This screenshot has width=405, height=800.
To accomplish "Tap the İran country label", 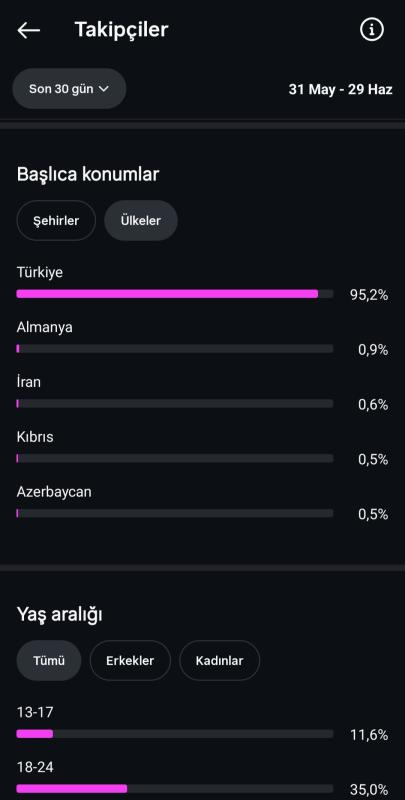I will point(29,382).
